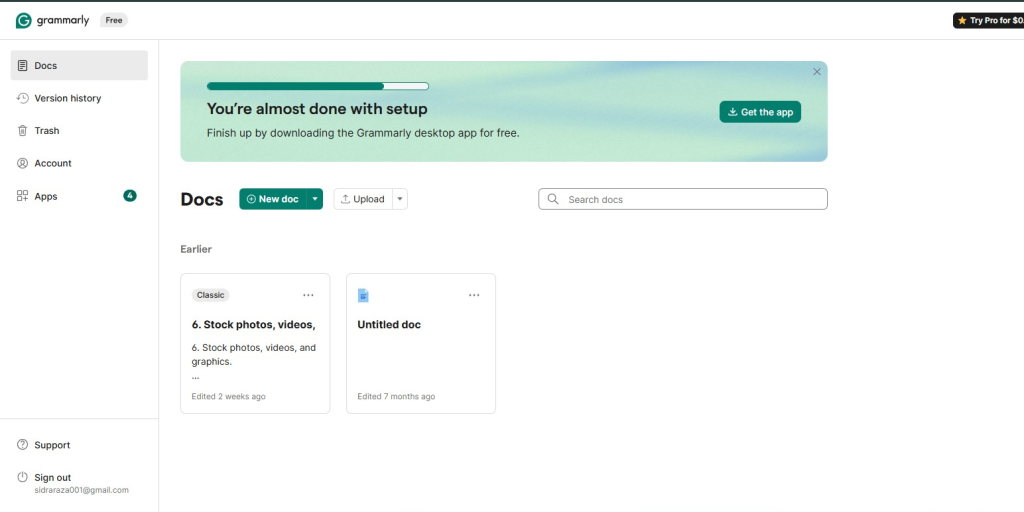The image size is (1024, 512).
Task: Click 'Edited 7 months ago' text
Action: click(x=396, y=396)
